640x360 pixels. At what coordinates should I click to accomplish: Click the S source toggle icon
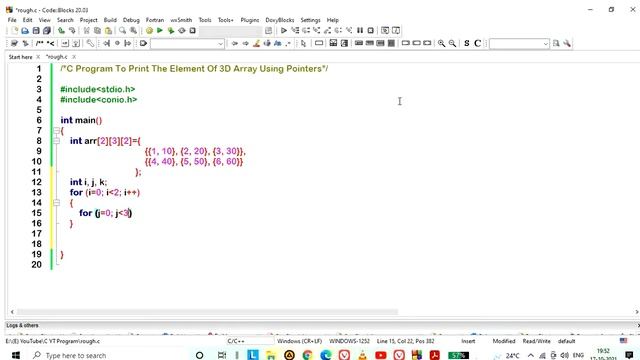467,43
